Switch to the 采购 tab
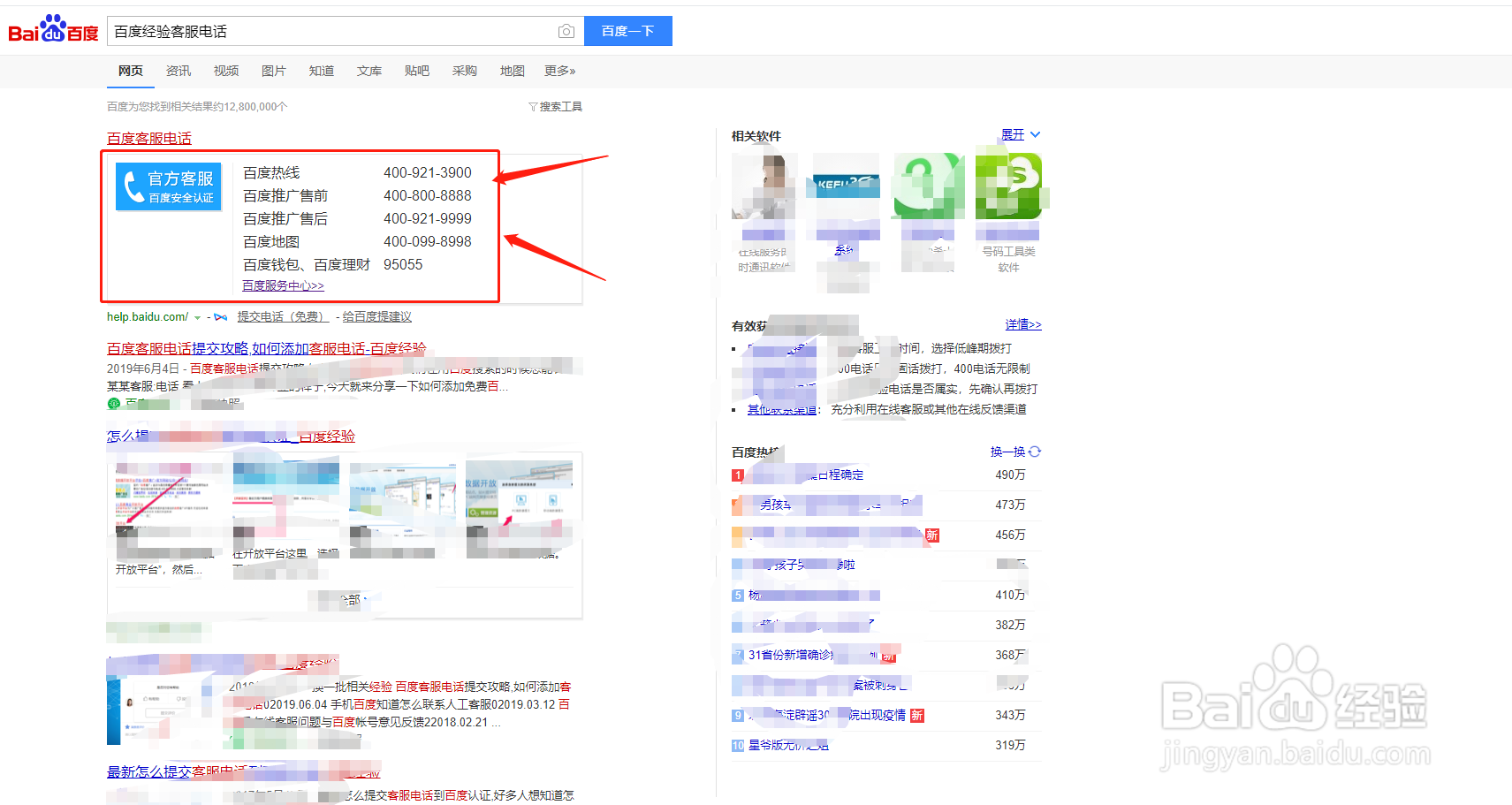The width and height of the screenshot is (1512, 805). tap(465, 71)
